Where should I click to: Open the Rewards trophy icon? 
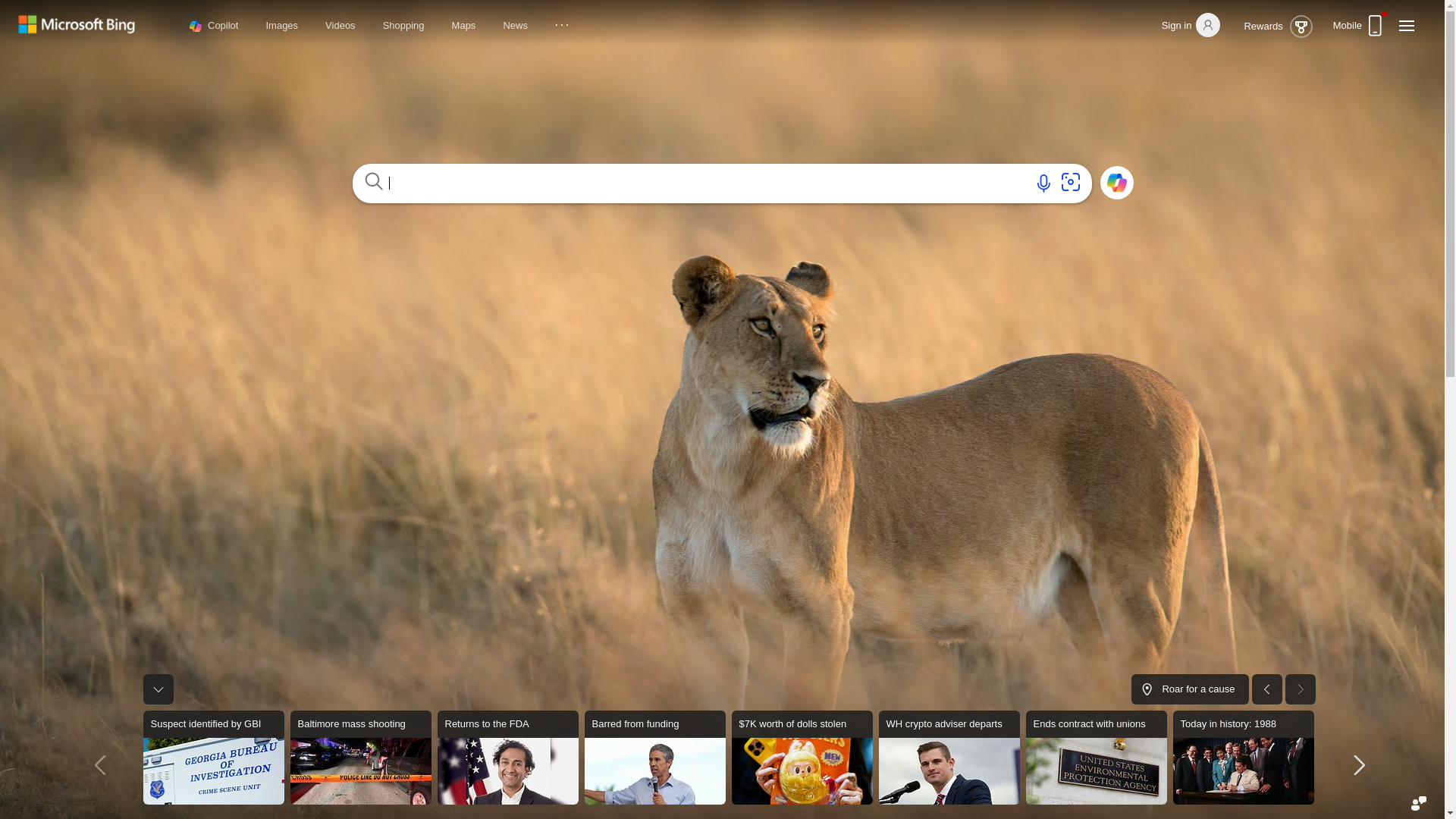[x=1301, y=27]
